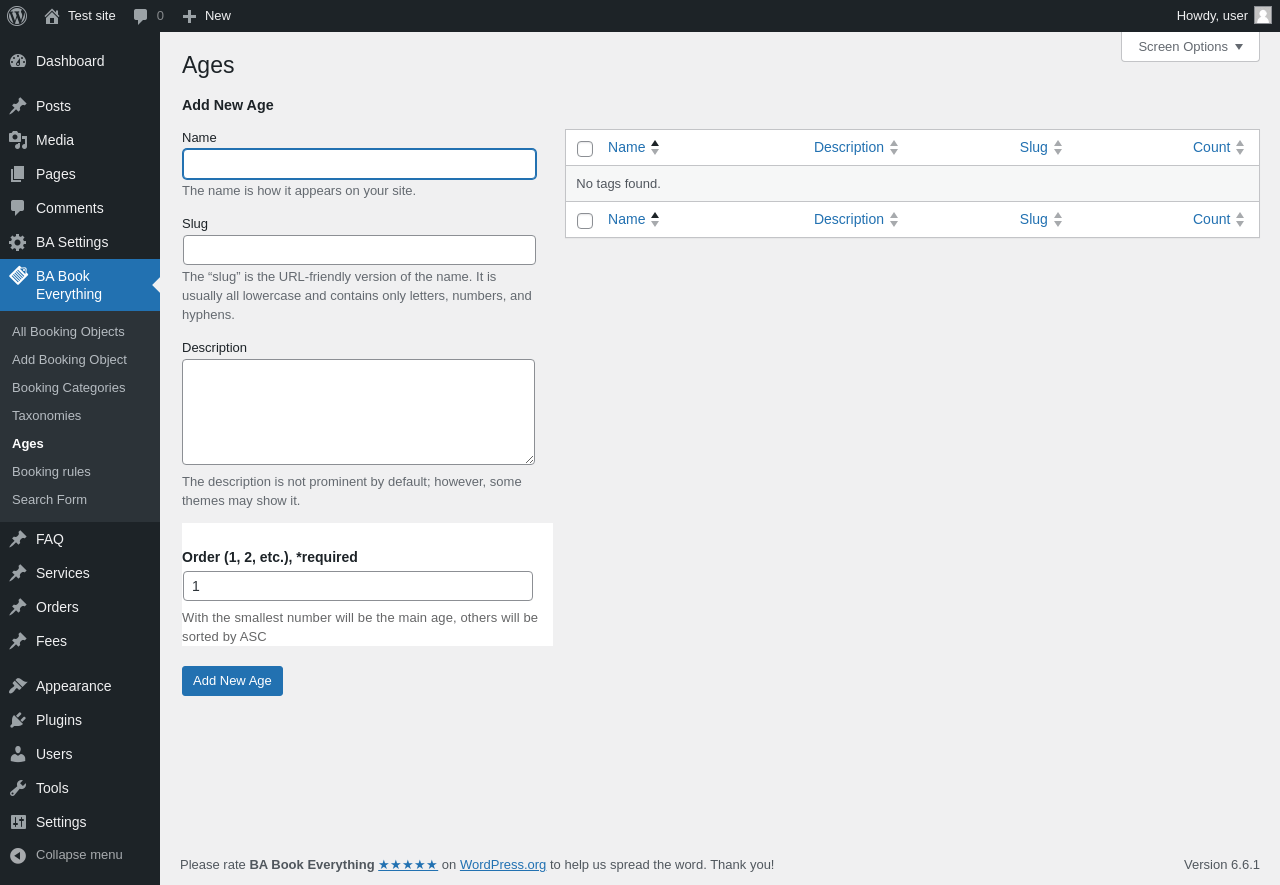The height and width of the screenshot is (885, 1280).
Task: Click the Pages icon in sidebar
Action: (18, 174)
